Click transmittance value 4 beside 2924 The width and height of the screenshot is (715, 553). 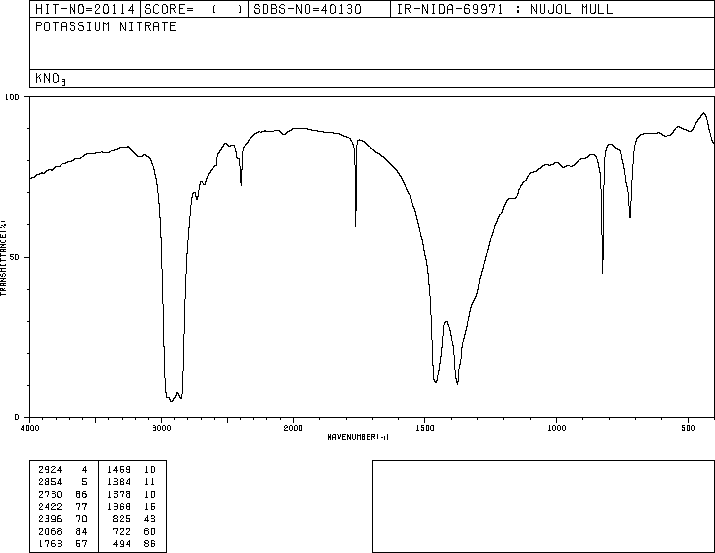point(84,469)
